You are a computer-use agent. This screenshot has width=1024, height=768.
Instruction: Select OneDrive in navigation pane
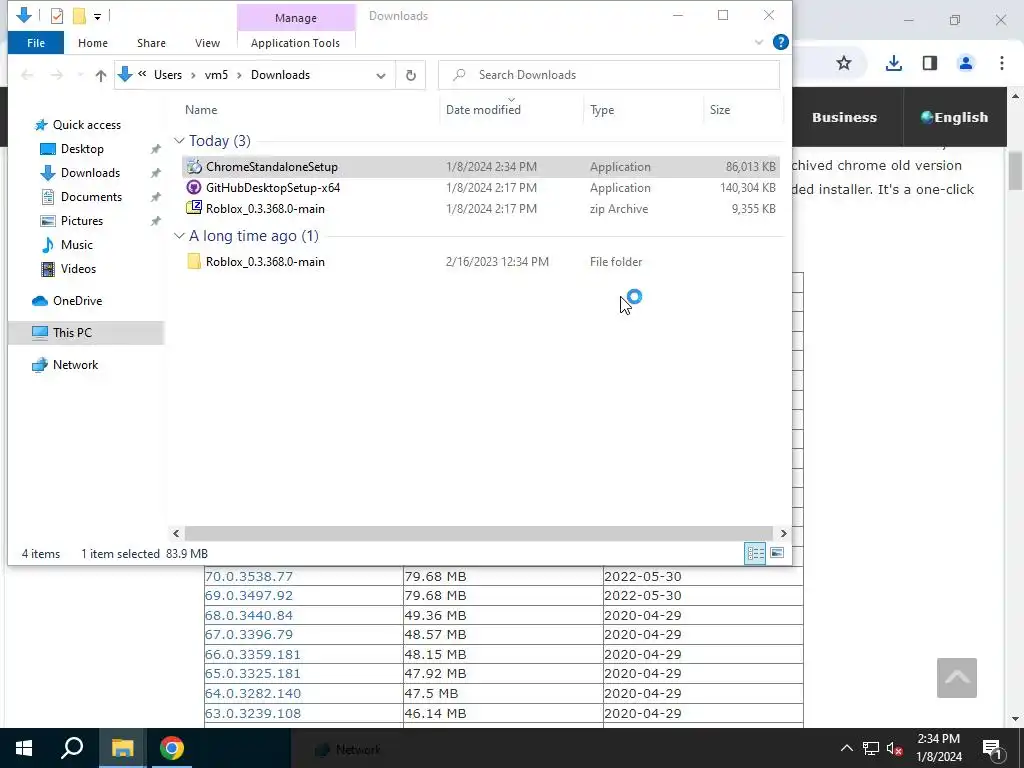(x=77, y=300)
